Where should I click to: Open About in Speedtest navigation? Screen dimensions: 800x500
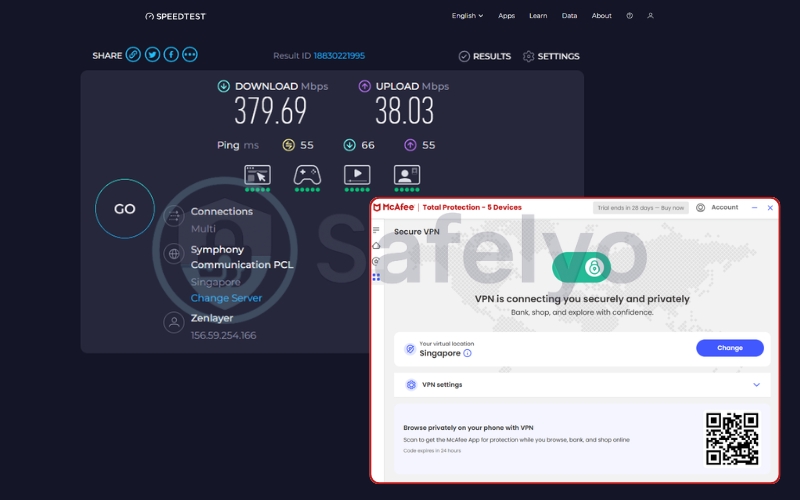tap(602, 16)
